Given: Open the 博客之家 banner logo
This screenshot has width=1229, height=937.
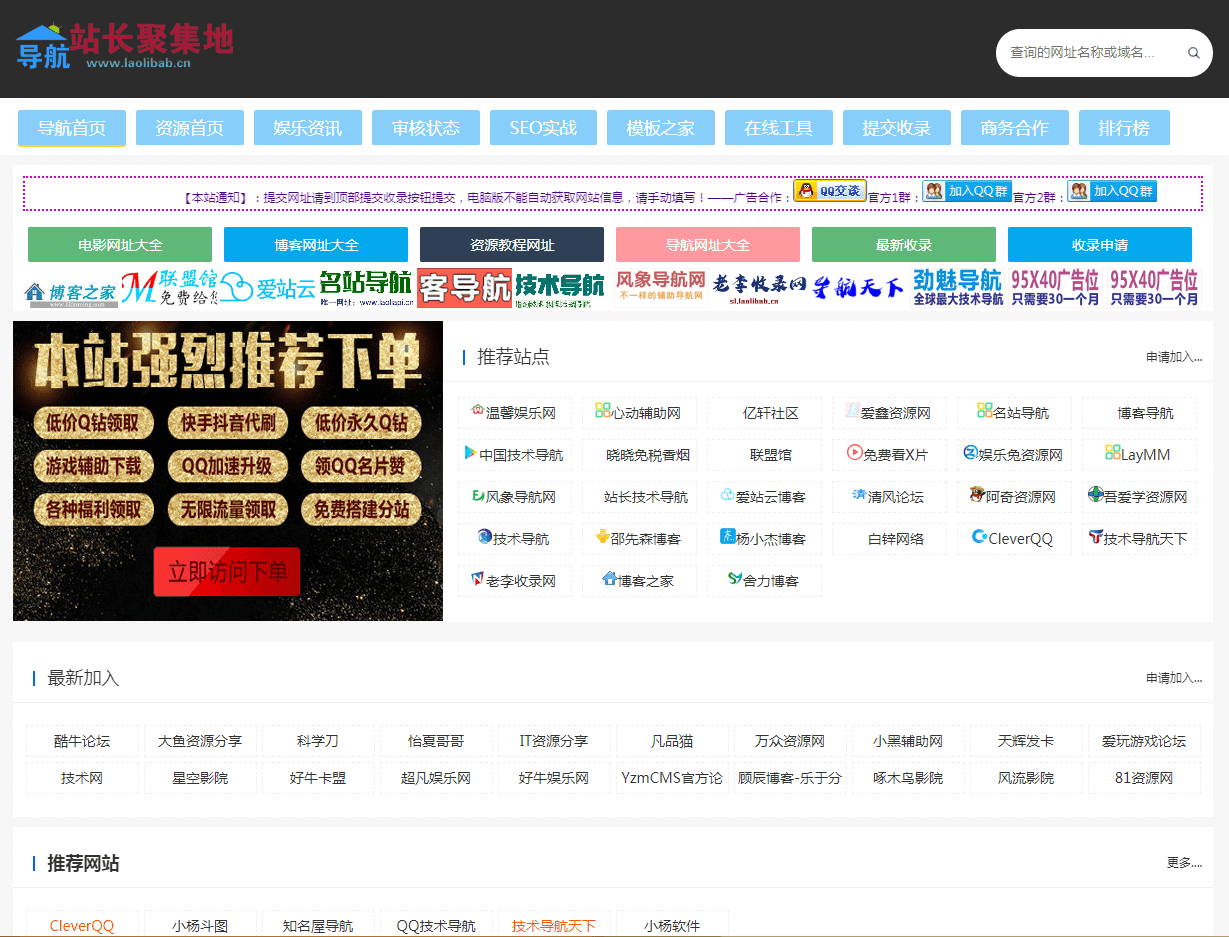Looking at the screenshot, I should [x=70, y=291].
